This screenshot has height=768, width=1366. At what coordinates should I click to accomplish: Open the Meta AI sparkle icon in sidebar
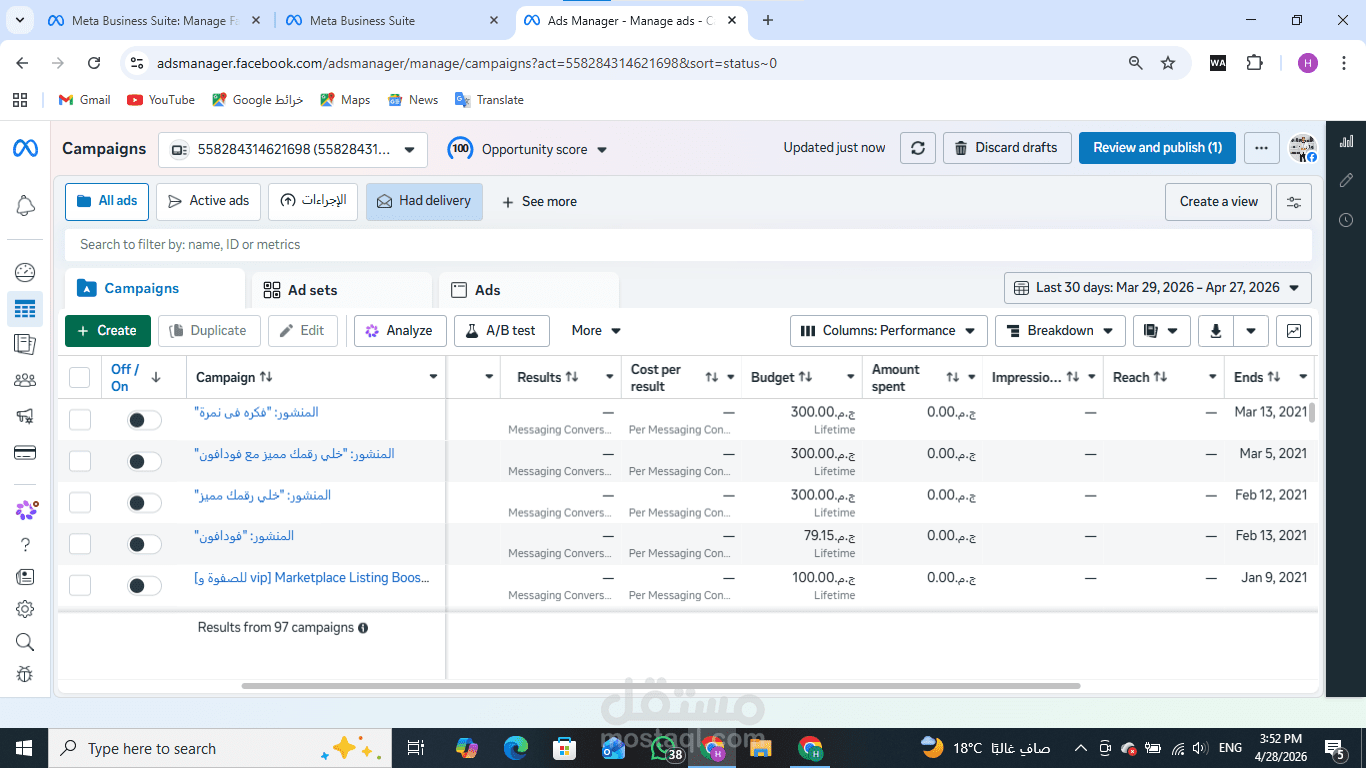[x=26, y=510]
